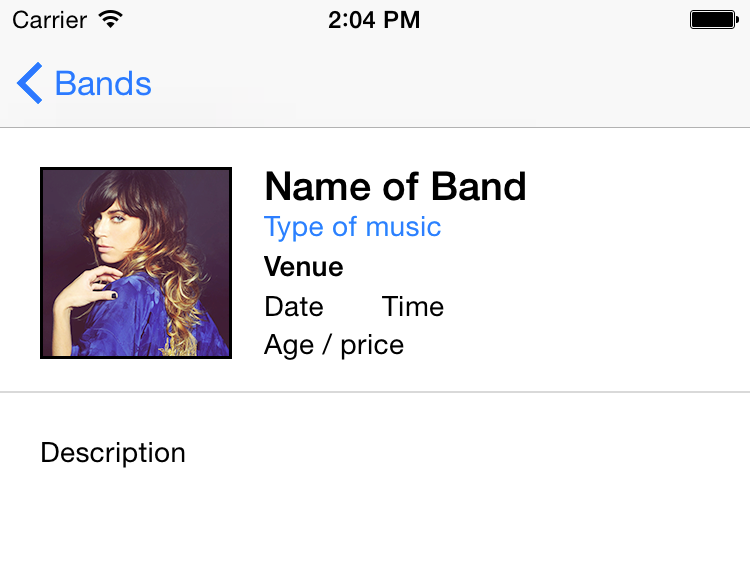Select the Name of Band title

(395, 187)
